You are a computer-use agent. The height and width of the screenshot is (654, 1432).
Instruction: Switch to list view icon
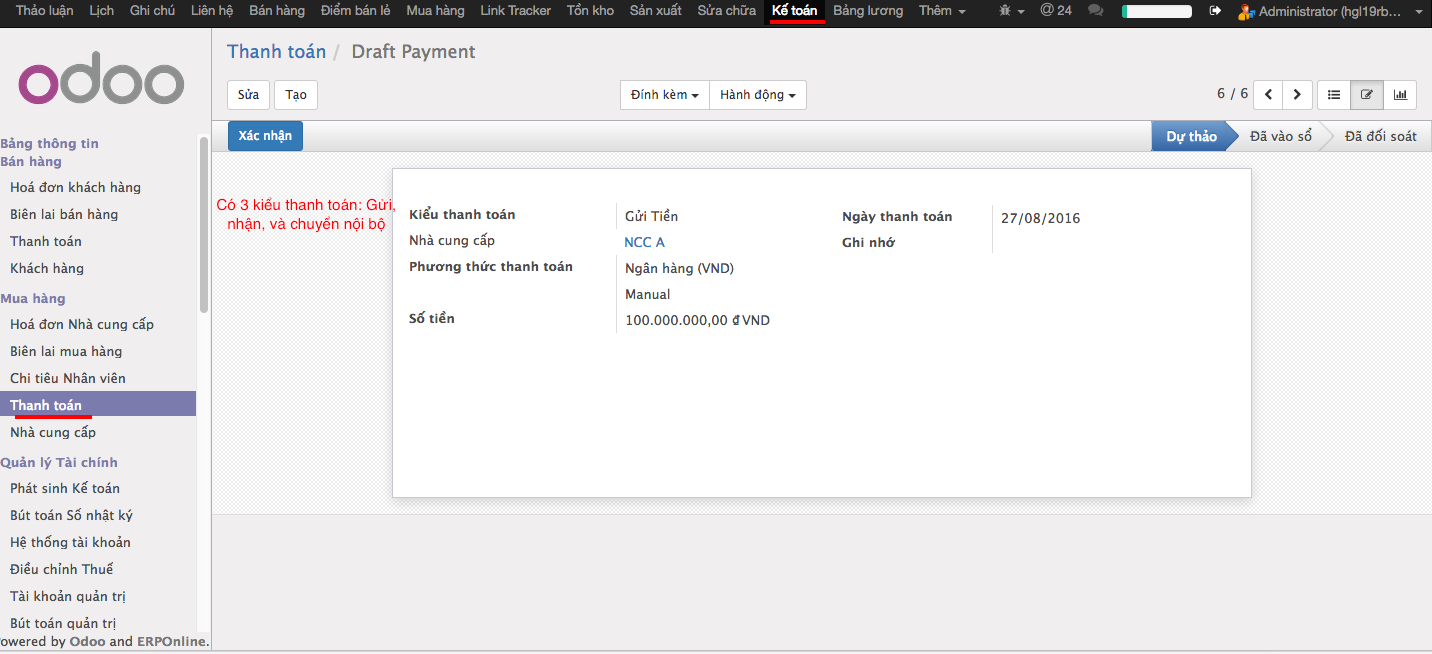tap(1334, 94)
